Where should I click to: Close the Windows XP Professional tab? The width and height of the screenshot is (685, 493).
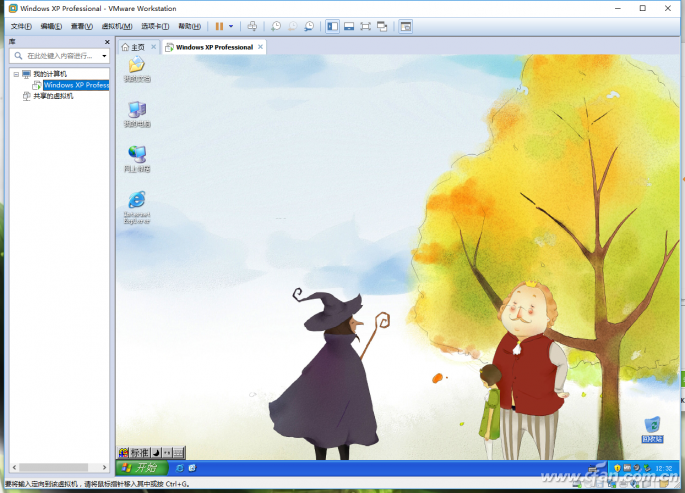coord(260,47)
